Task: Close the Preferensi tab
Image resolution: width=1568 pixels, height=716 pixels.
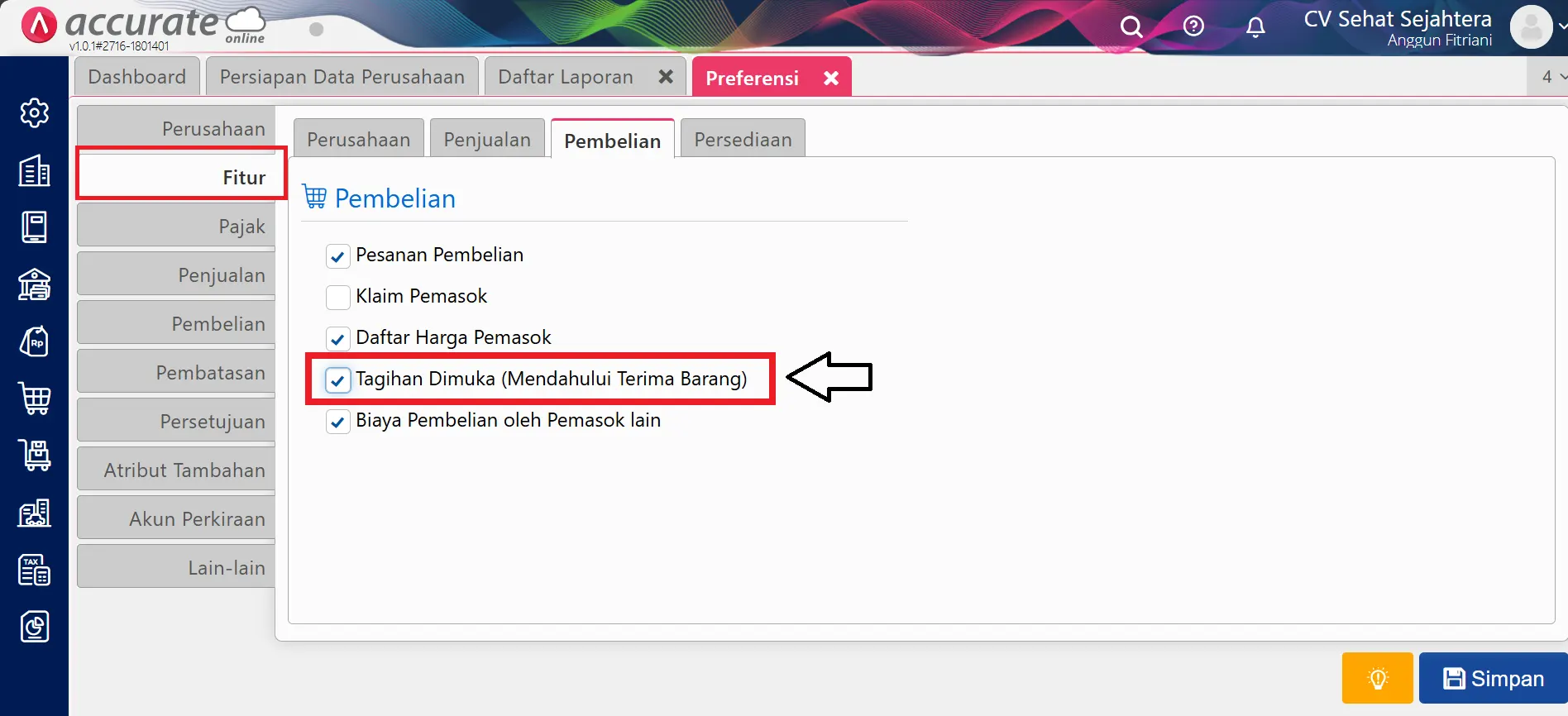Action: tap(831, 78)
